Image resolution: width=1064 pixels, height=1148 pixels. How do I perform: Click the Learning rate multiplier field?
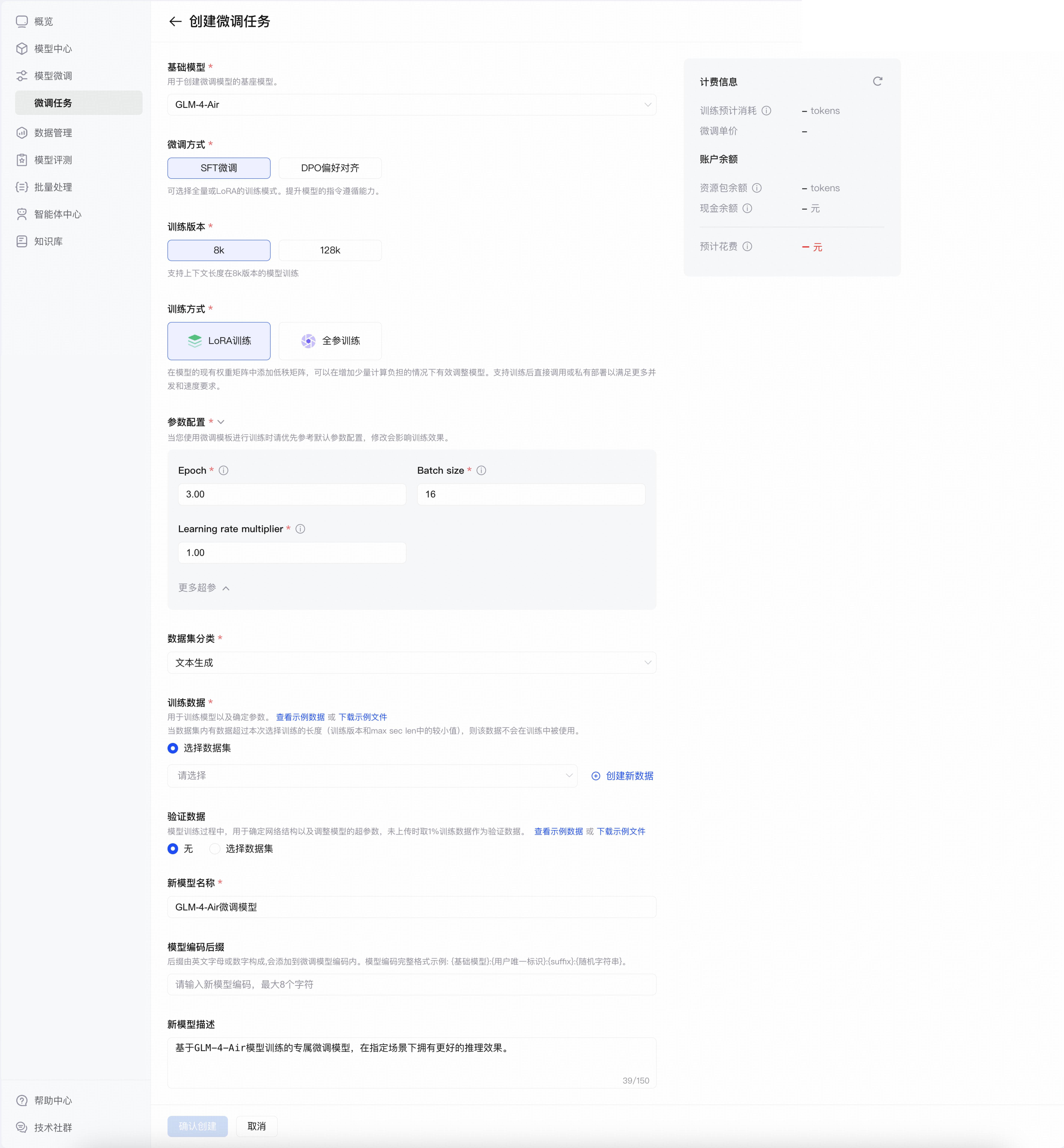pyautogui.click(x=292, y=553)
